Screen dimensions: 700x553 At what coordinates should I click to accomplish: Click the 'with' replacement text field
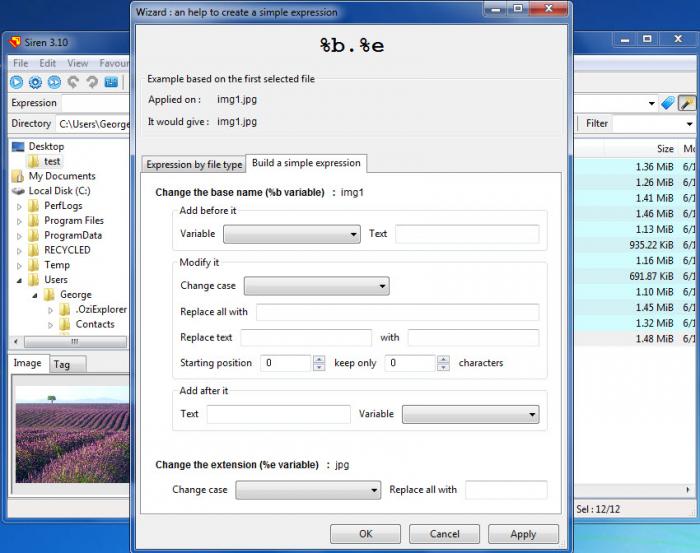[x=473, y=338]
